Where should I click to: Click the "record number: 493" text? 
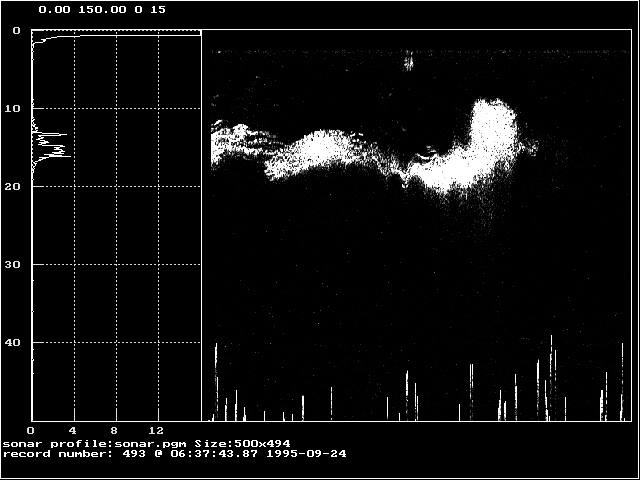pyautogui.click(x=74, y=454)
